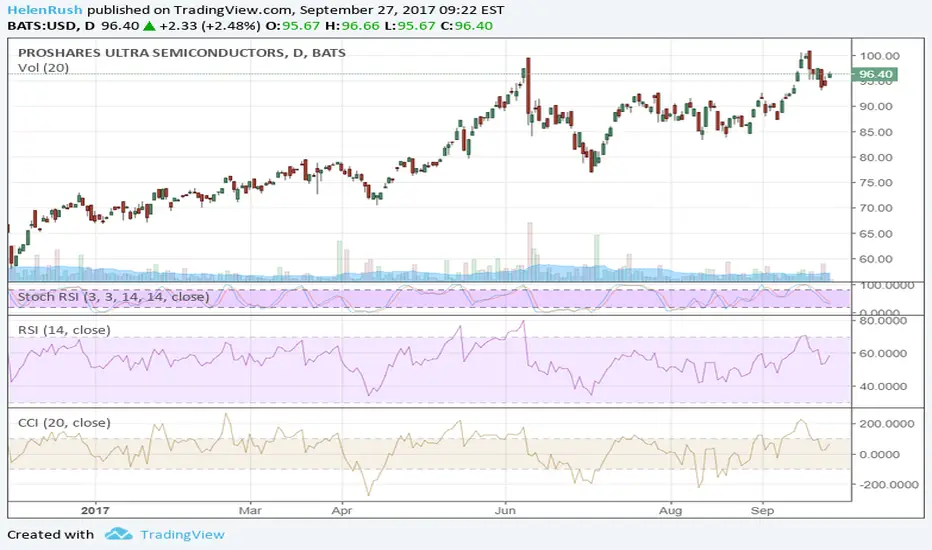Screen dimensions: 932x550
Task: Click the 100.00 price axis value
Action: tap(879, 56)
